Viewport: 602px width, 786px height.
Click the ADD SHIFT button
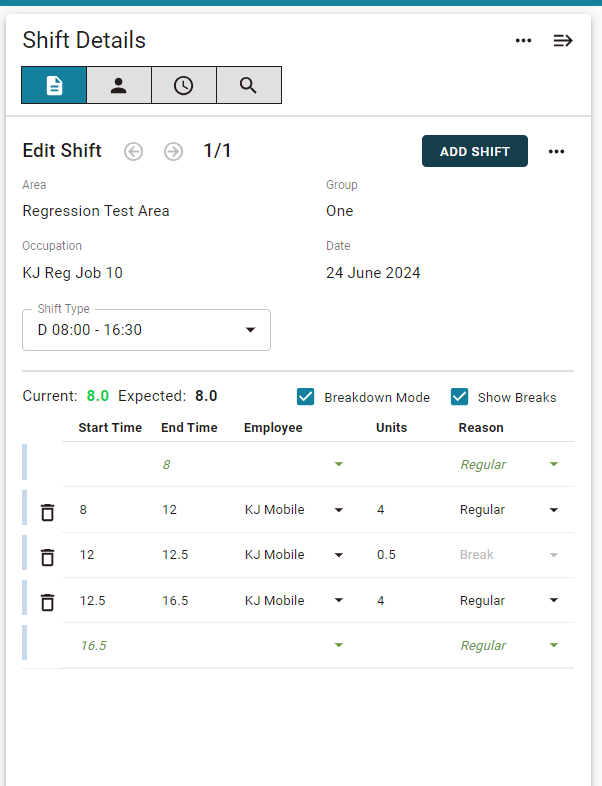point(475,151)
